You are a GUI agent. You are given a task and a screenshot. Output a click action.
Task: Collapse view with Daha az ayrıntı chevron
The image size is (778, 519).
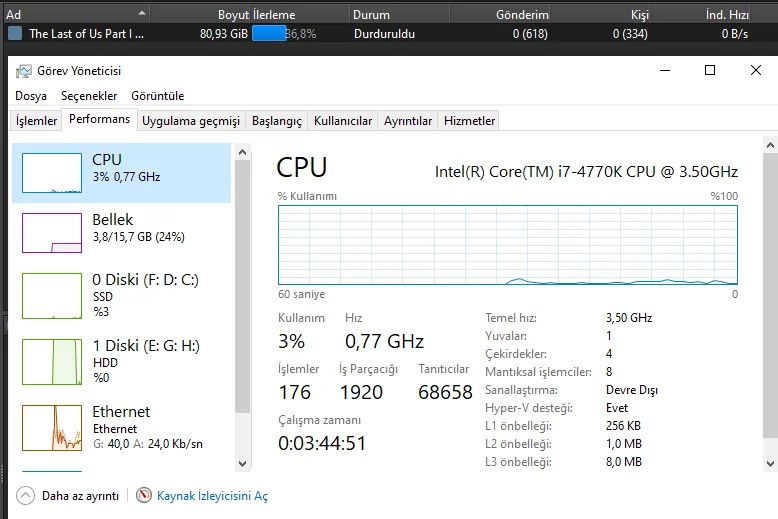click(25, 495)
